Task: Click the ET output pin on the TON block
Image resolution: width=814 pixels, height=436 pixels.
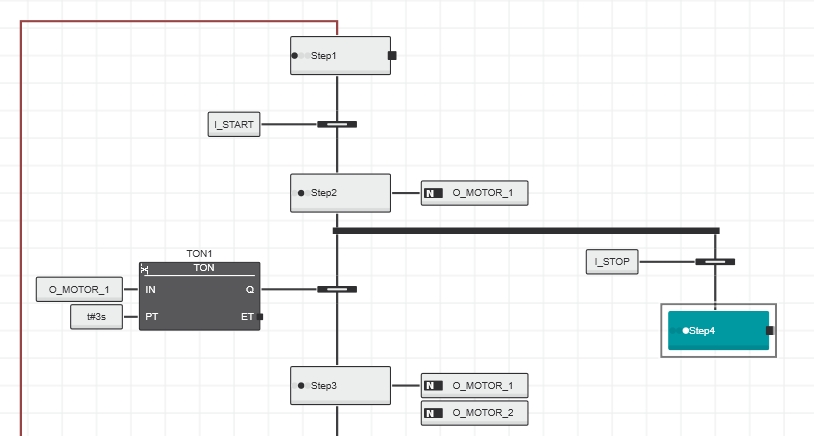Action: (x=259, y=317)
